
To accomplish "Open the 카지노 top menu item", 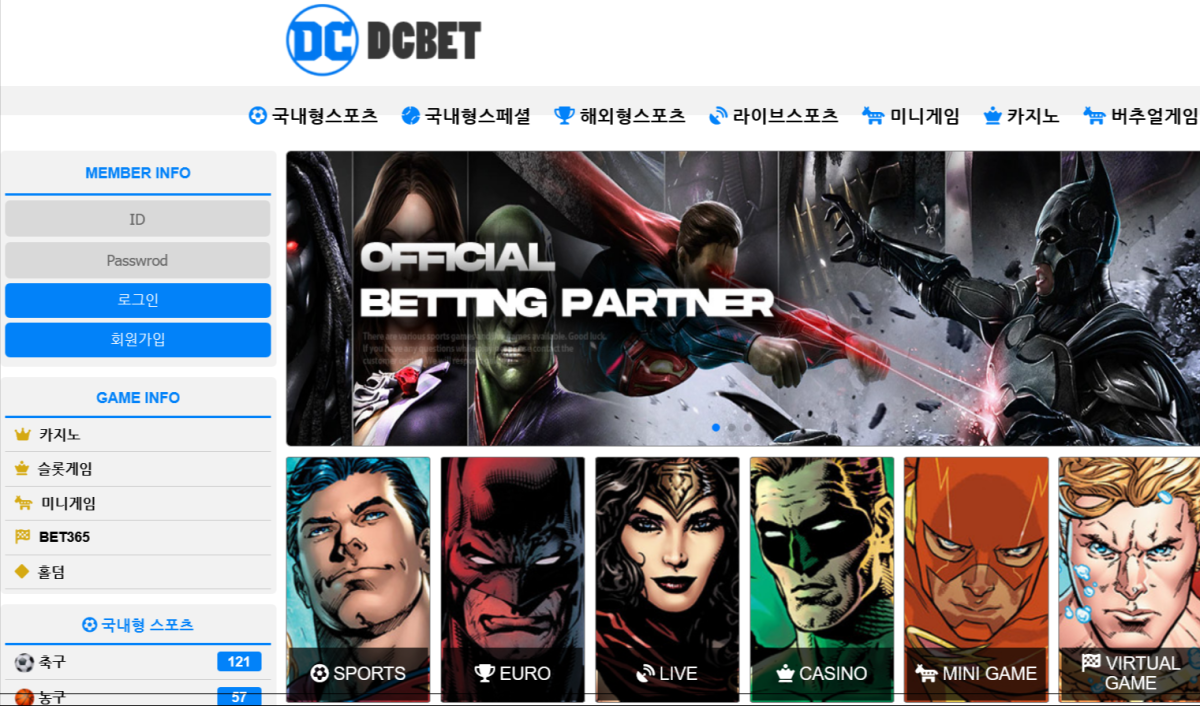I will [x=1020, y=116].
